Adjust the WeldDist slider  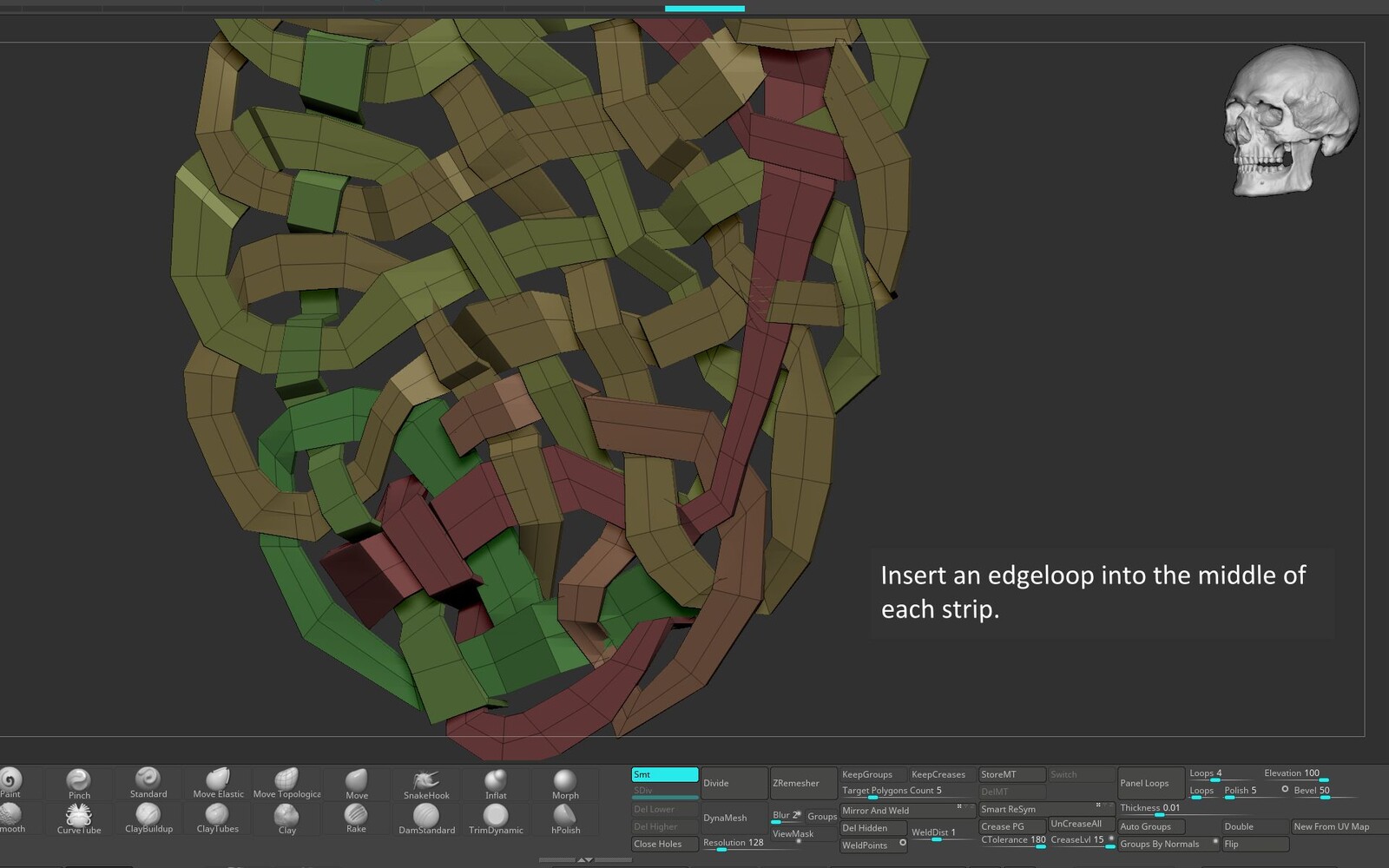tap(942, 833)
